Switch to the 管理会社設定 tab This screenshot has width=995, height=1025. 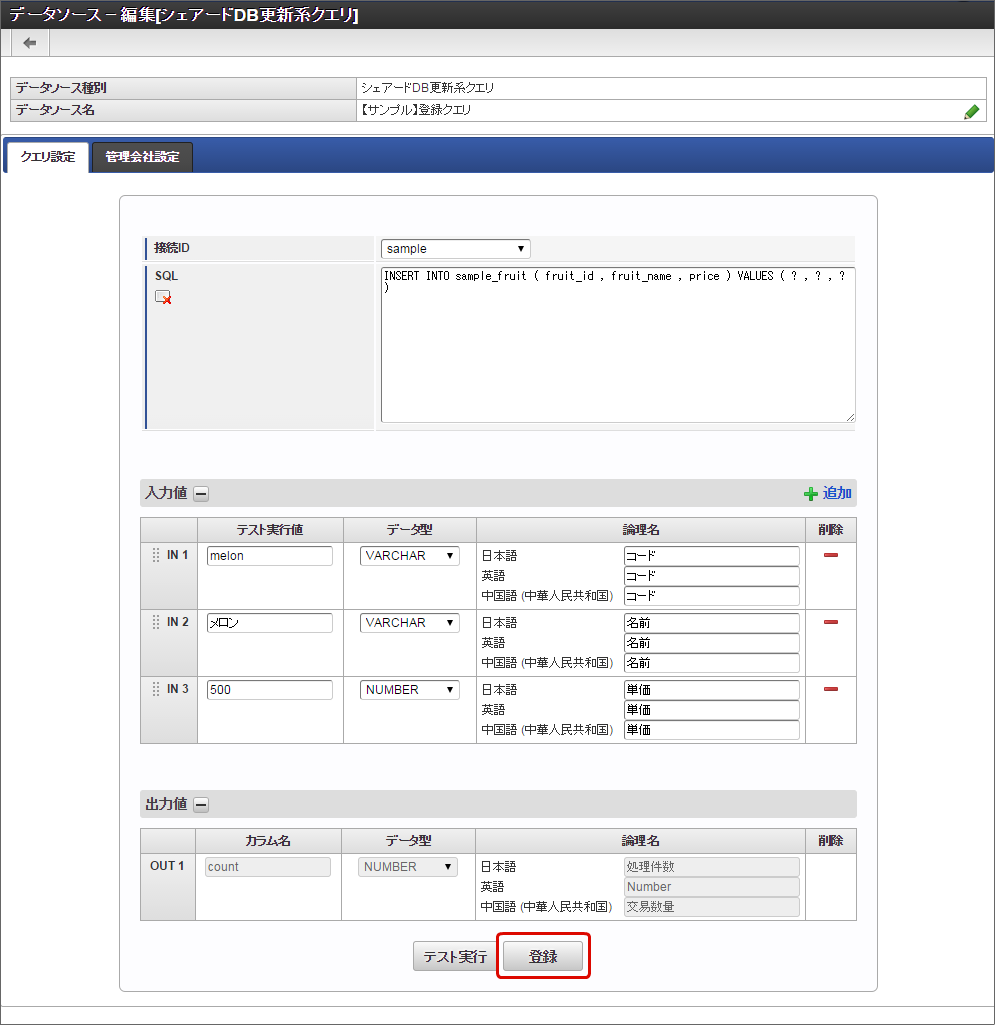tap(143, 157)
